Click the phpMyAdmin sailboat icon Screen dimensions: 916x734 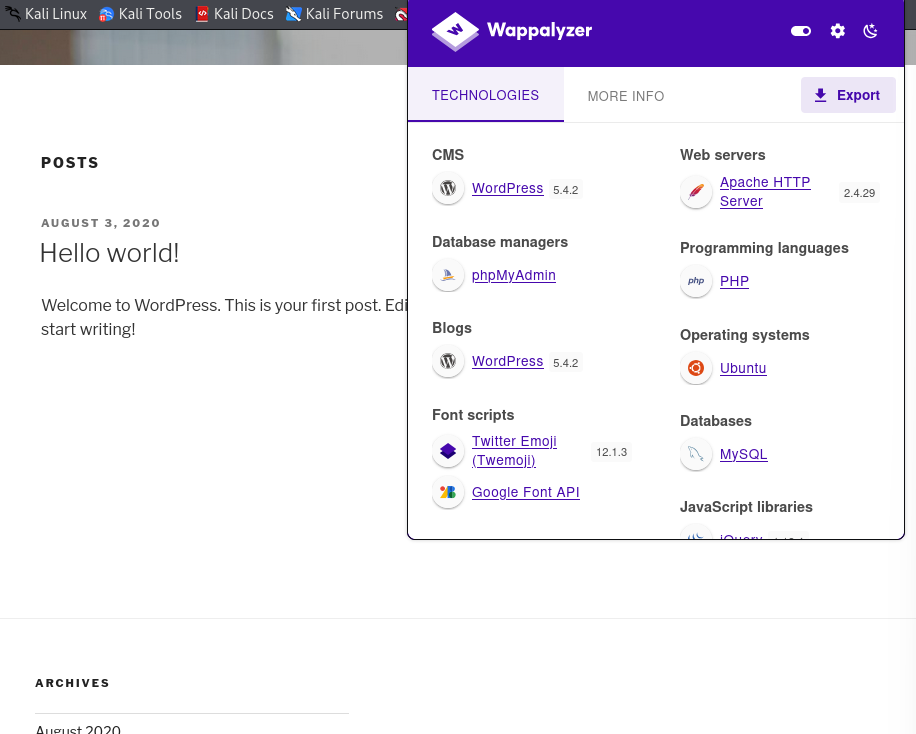coord(448,275)
